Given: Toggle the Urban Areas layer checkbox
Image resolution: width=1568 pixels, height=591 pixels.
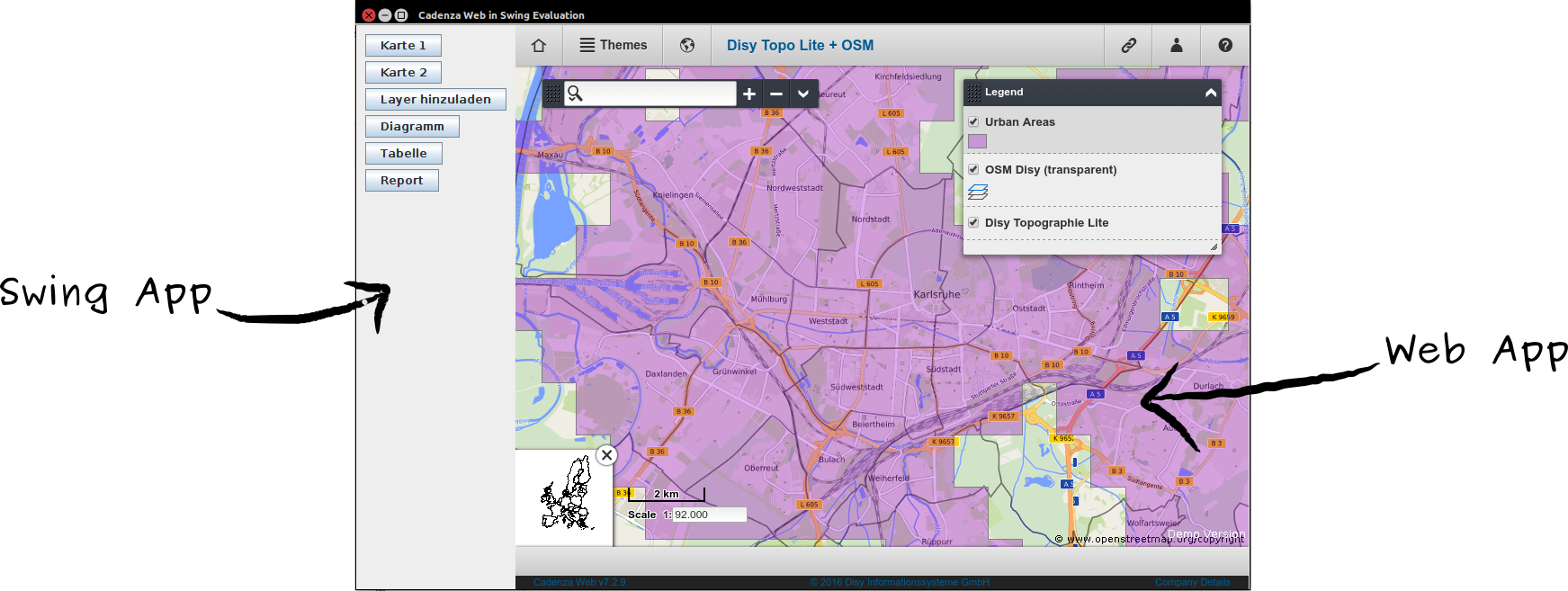Looking at the screenshot, I should tap(973, 121).
